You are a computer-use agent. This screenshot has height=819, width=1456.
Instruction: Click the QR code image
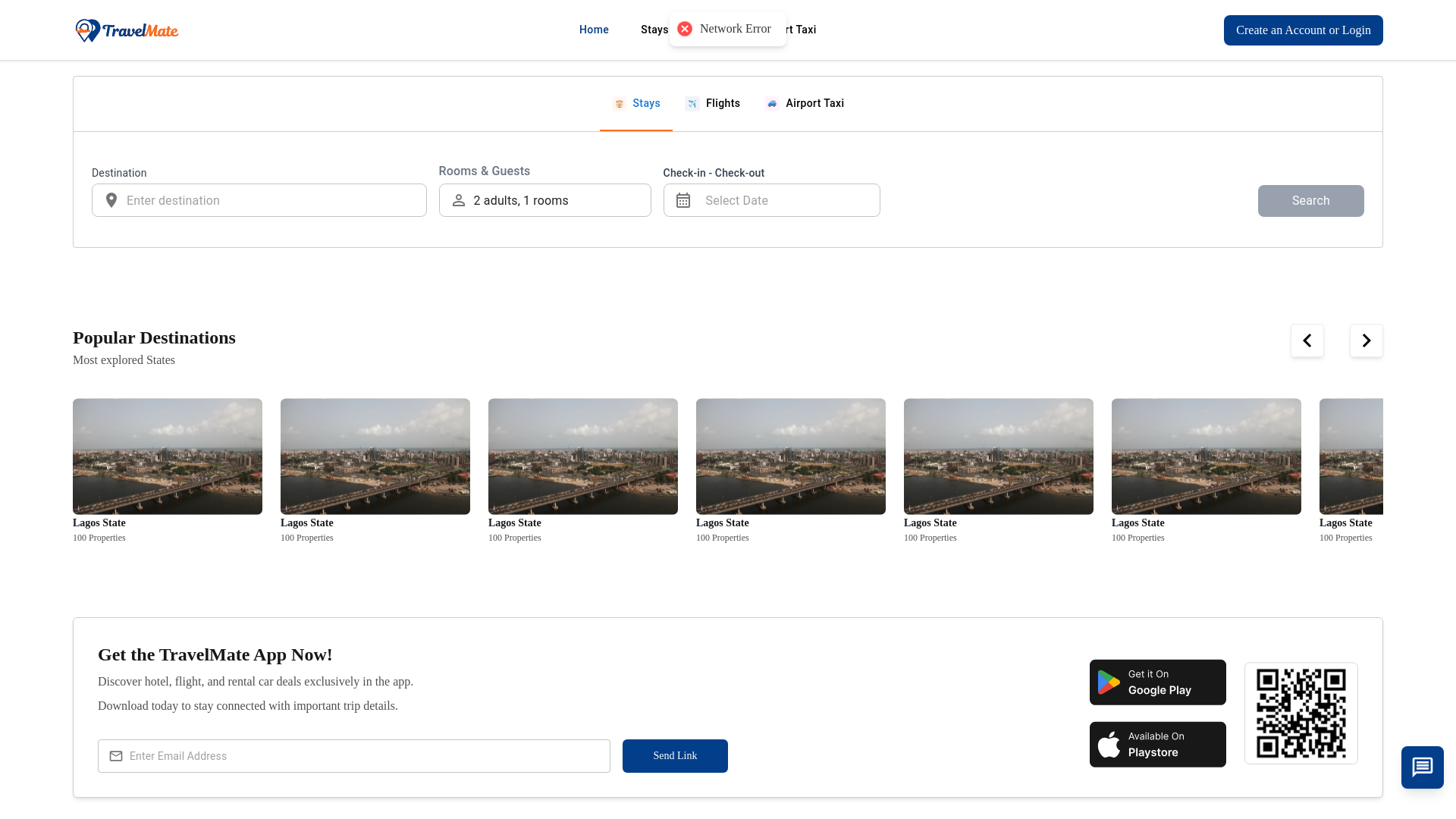[1301, 714]
